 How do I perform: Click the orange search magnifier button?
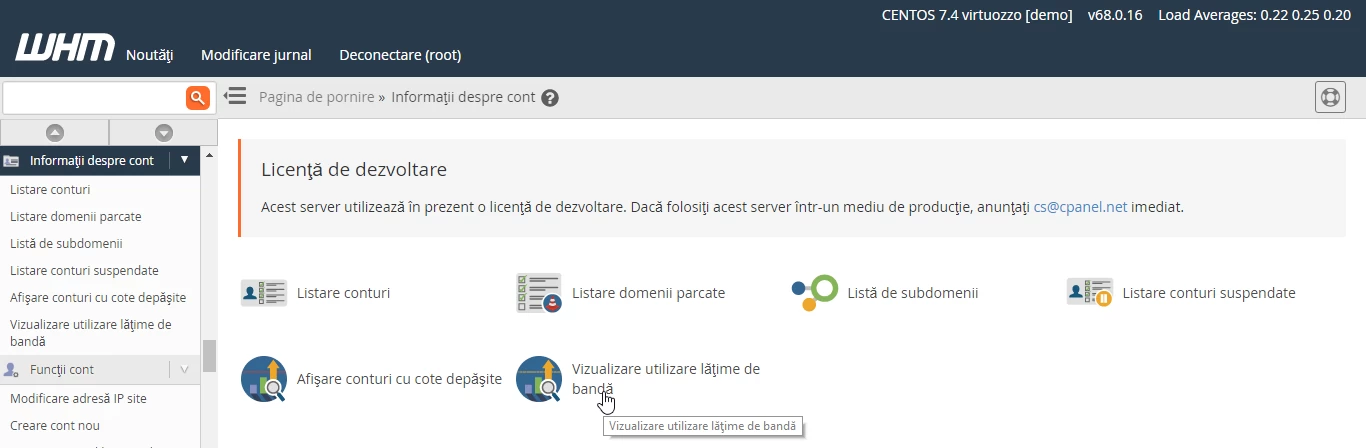198,97
